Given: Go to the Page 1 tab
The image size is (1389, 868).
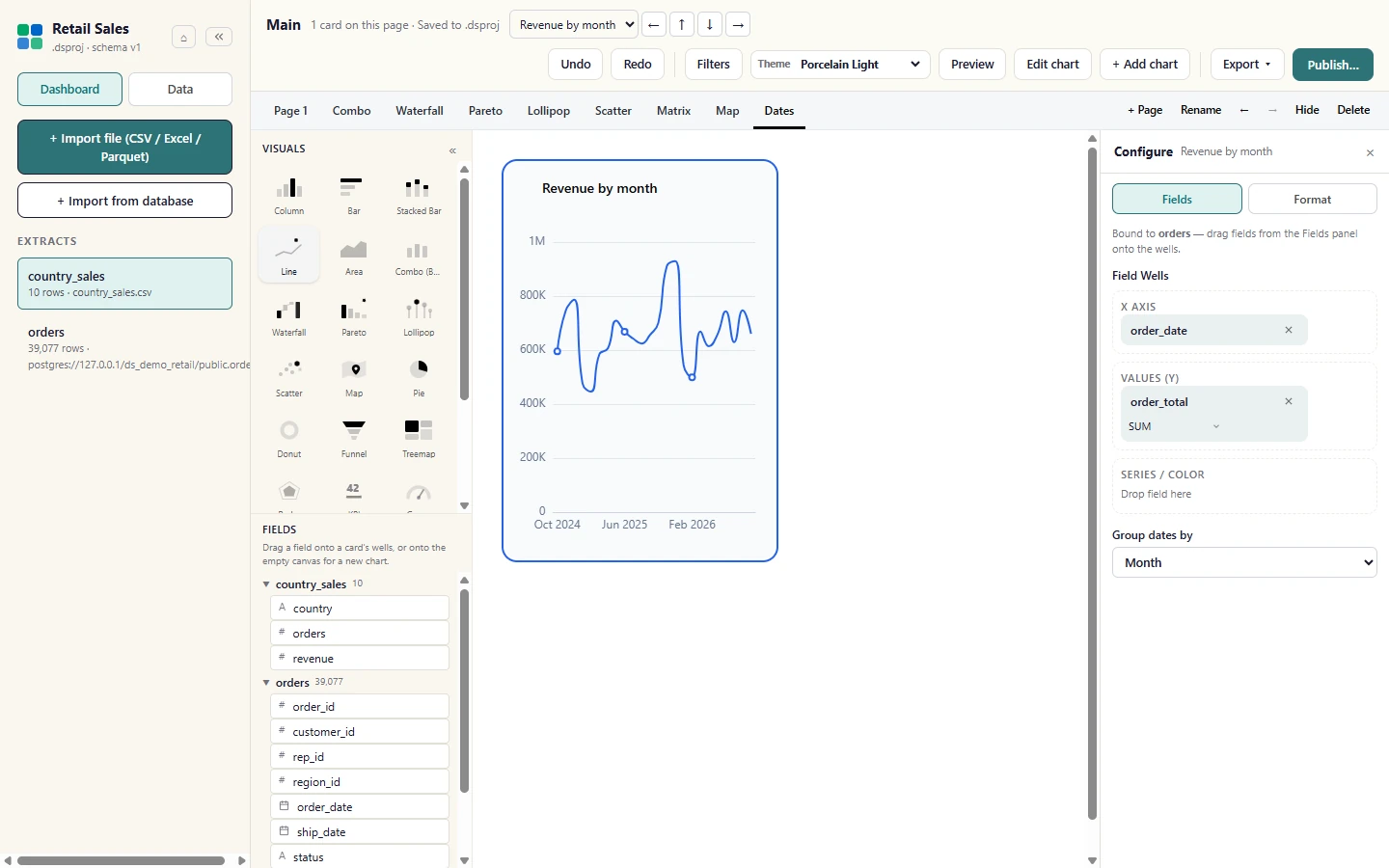Looking at the screenshot, I should pyautogui.click(x=290, y=111).
